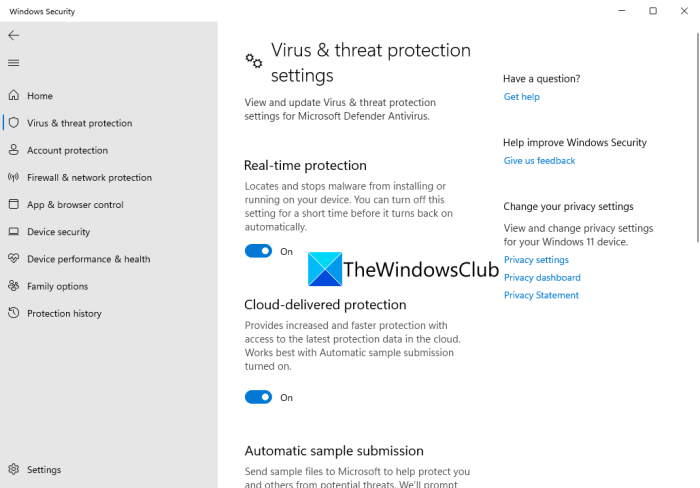Open the Privacy dashboard link
The image size is (700, 488).
[x=542, y=278]
